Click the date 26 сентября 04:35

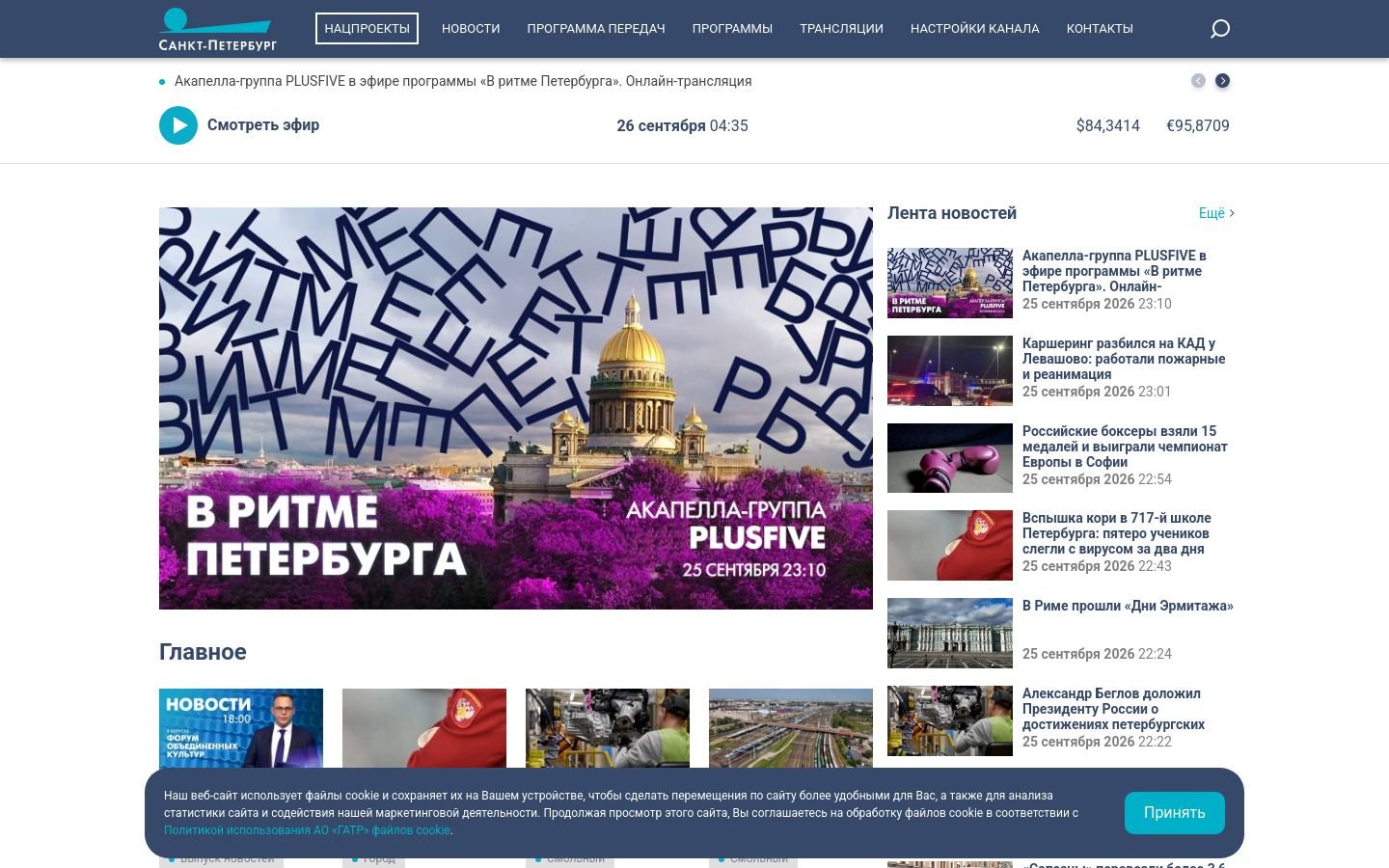683,125
